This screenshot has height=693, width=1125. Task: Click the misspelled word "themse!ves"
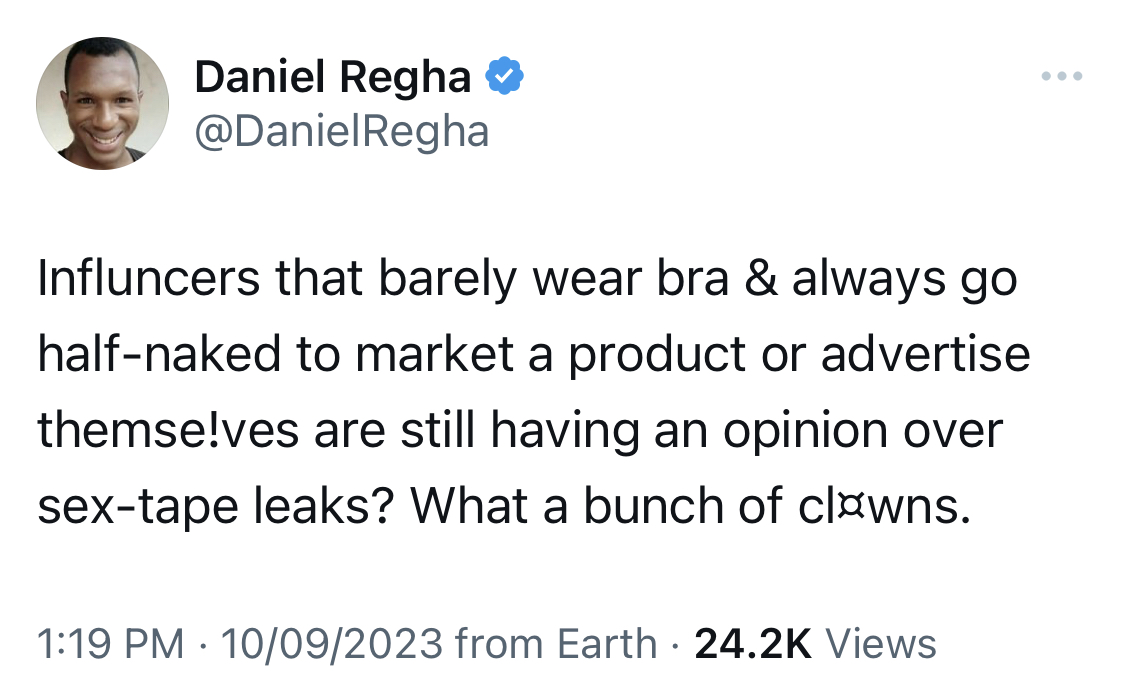(x=168, y=430)
